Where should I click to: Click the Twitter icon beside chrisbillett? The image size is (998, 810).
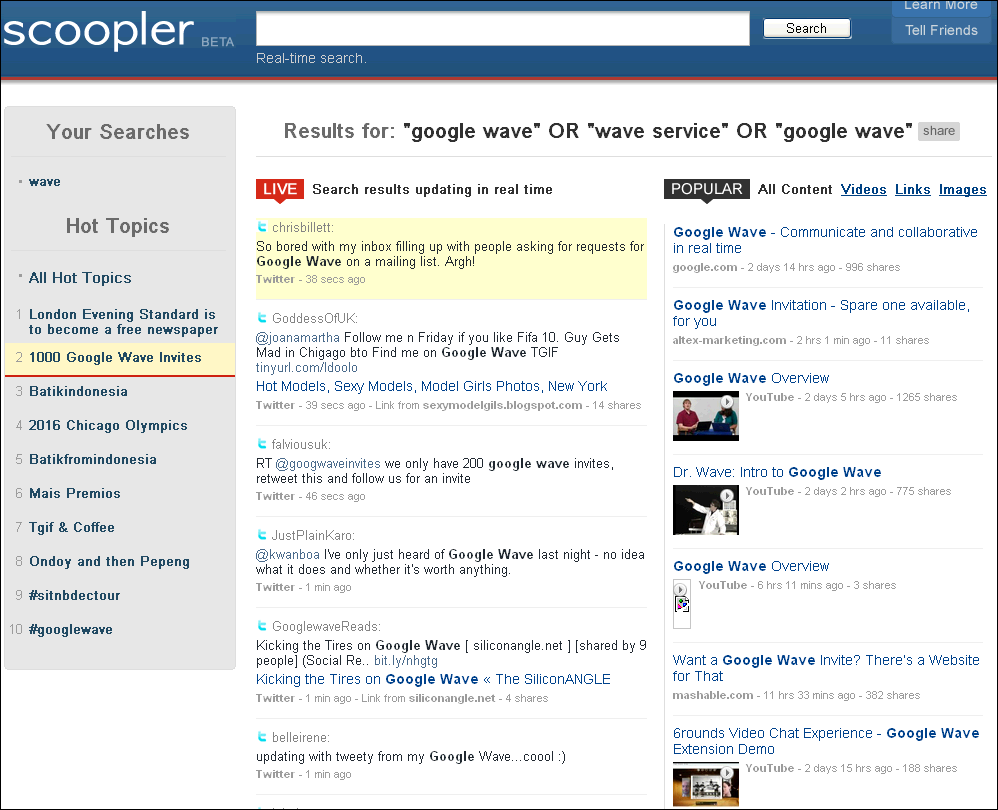pos(262,227)
